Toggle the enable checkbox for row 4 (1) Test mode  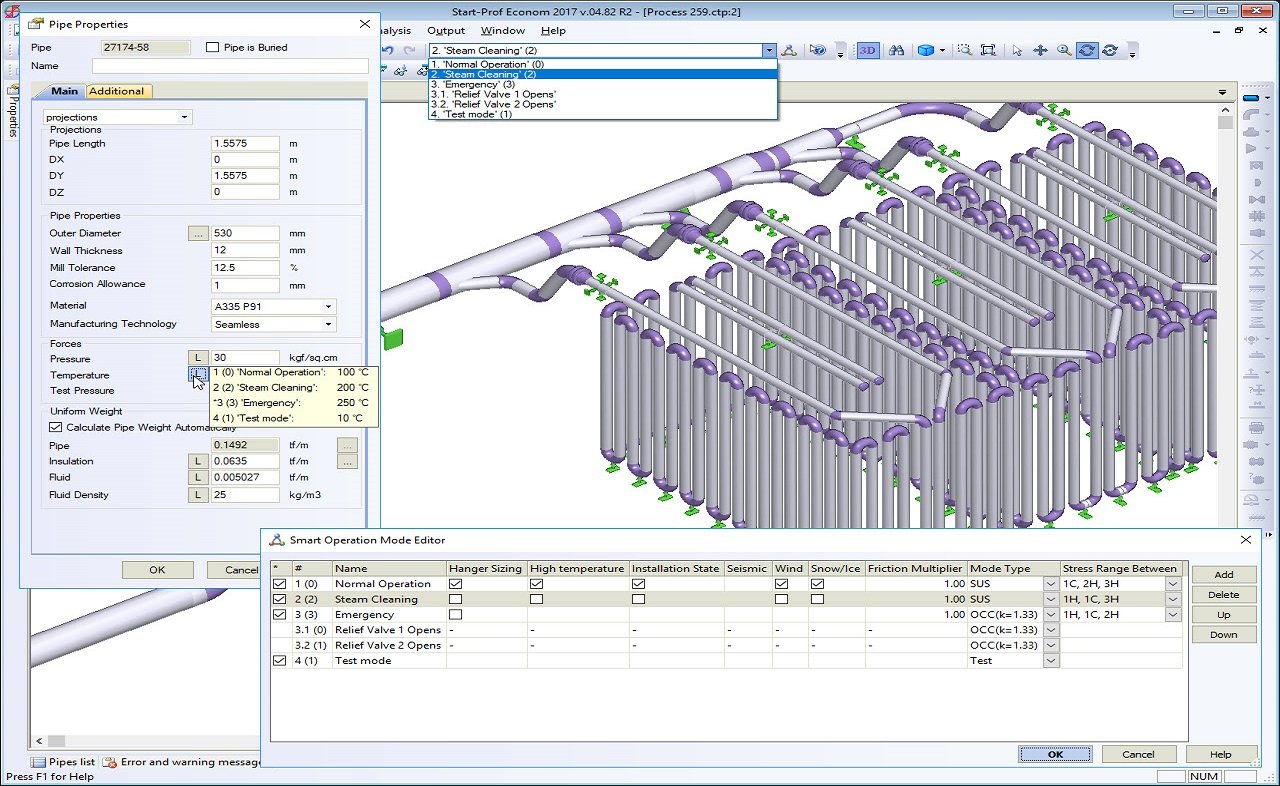[279, 661]
